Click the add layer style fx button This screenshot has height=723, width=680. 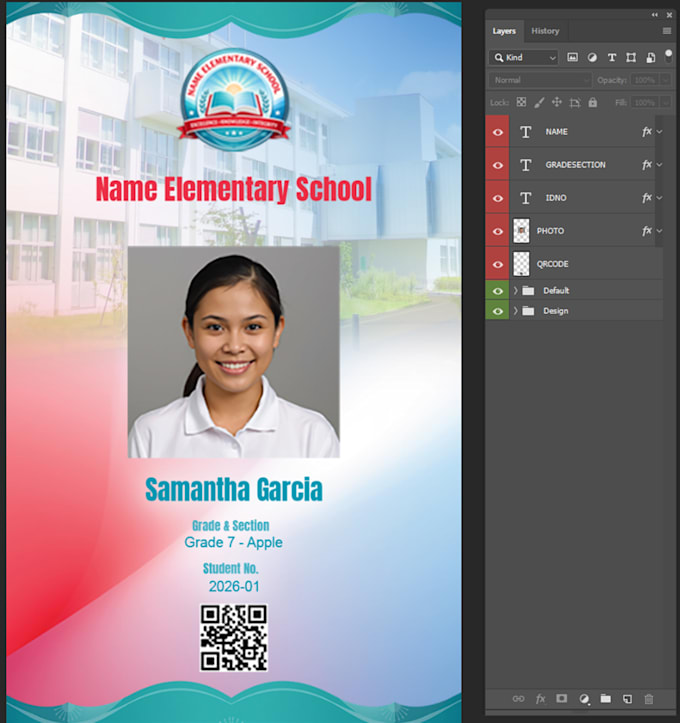point(540,699)
